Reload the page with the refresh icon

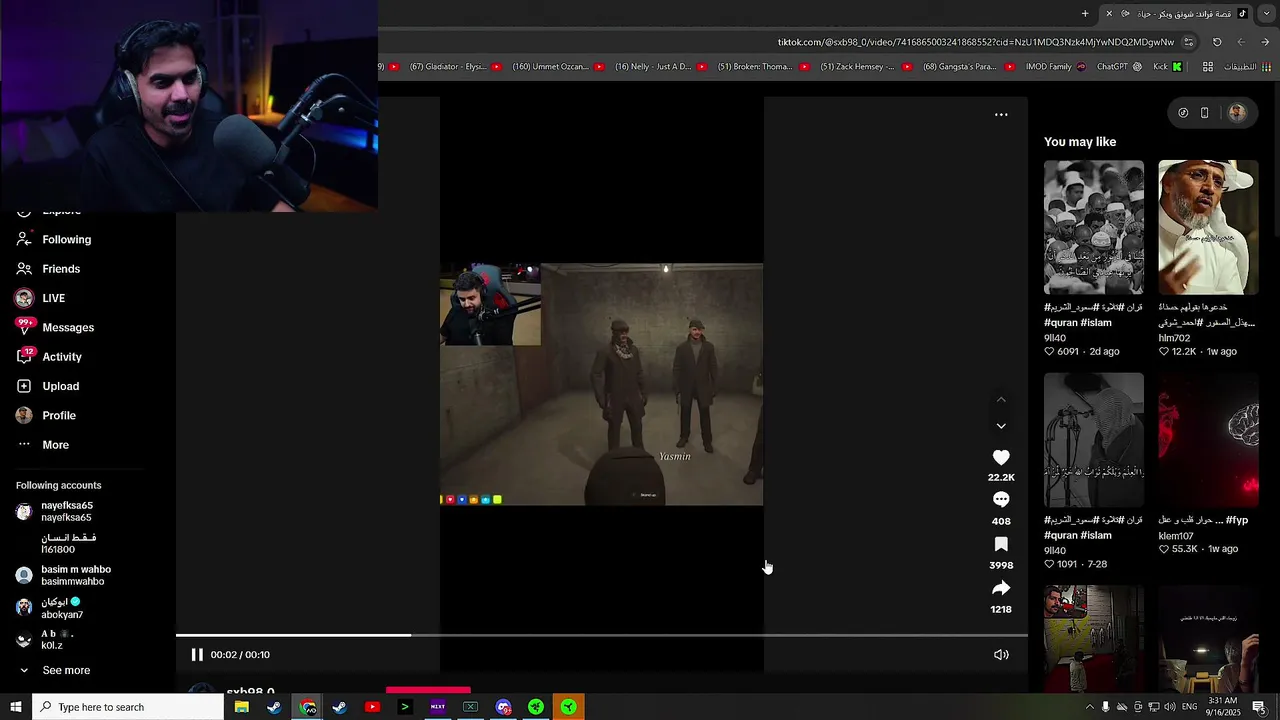[x=1217, y=42]
